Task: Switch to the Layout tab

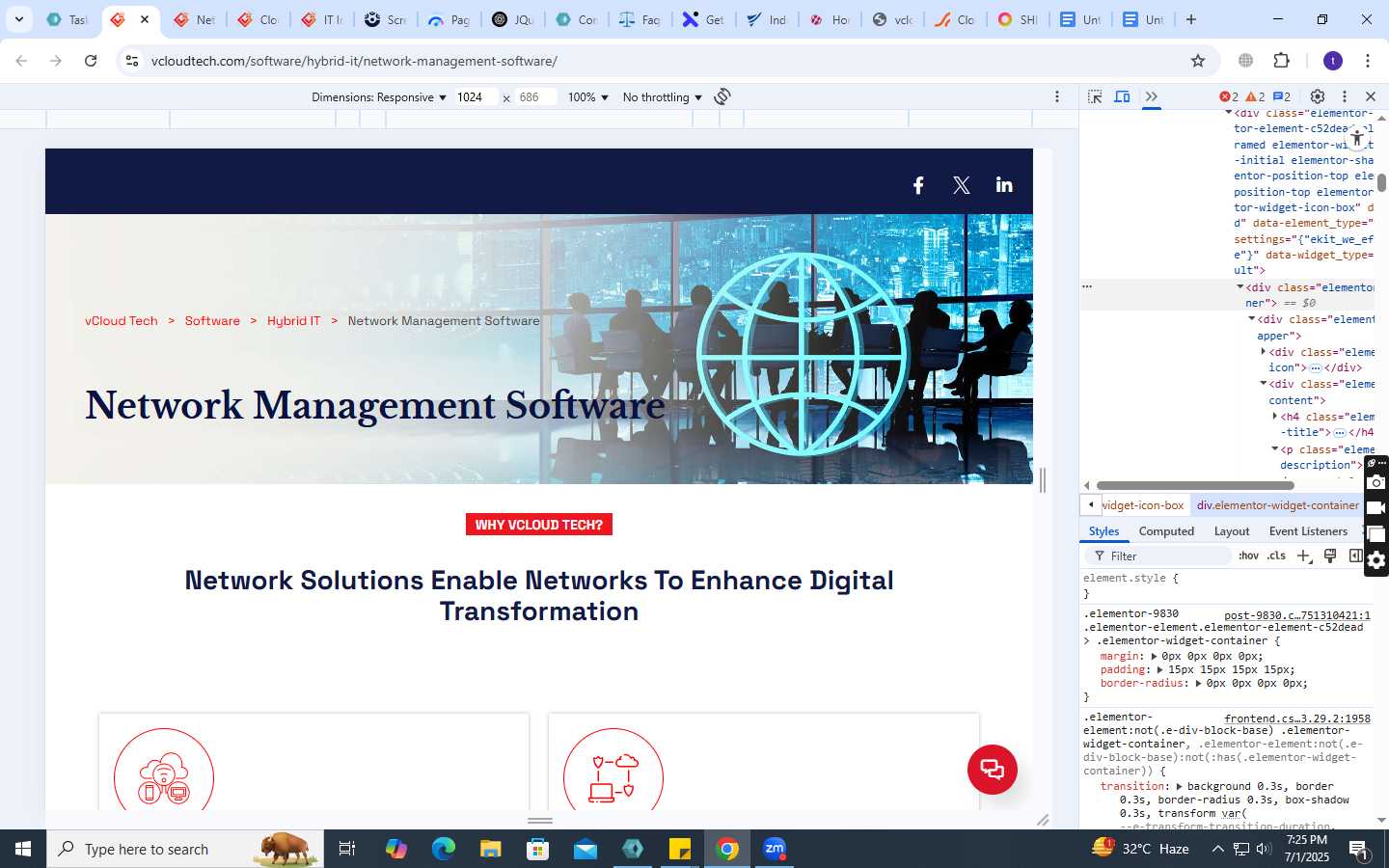Action: tap(1232, 531)
